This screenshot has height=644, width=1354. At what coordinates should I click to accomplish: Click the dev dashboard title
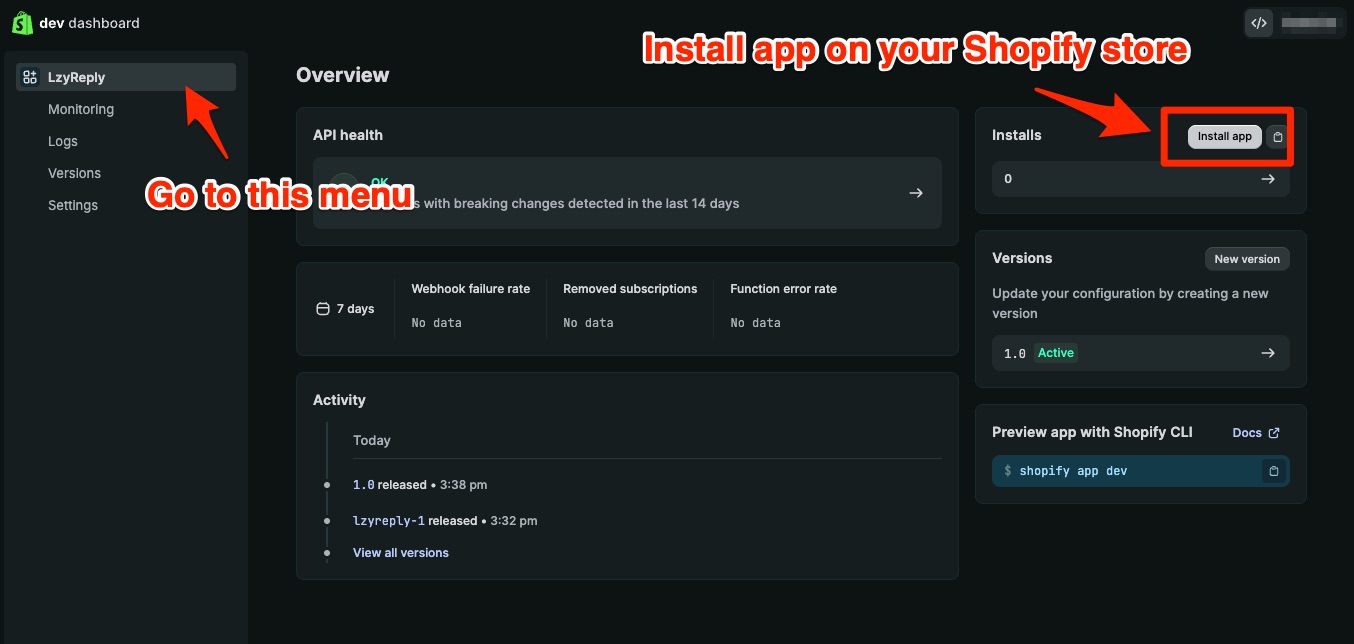coord(89,22)
